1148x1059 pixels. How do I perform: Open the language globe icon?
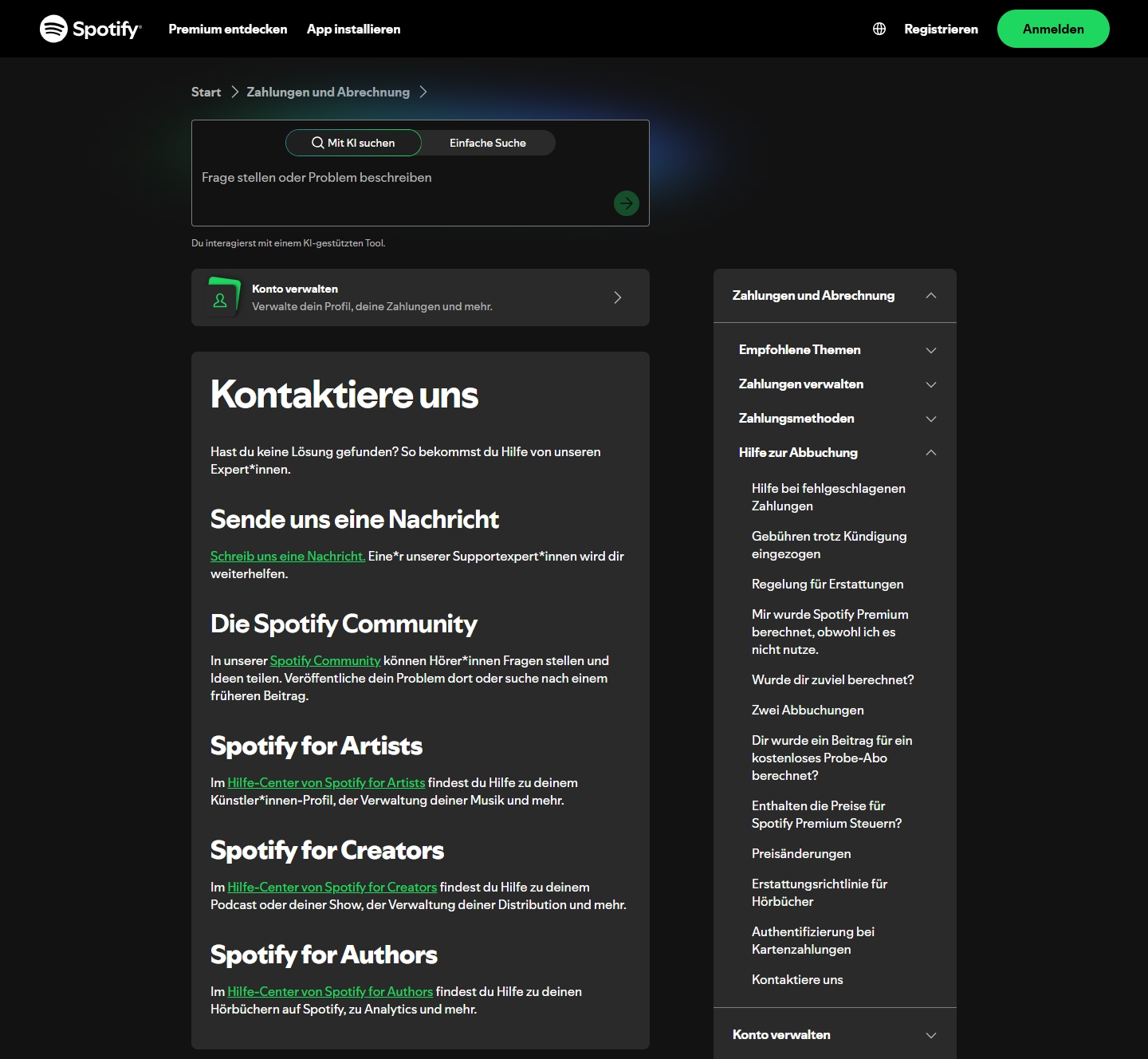(x=879, y=29)
